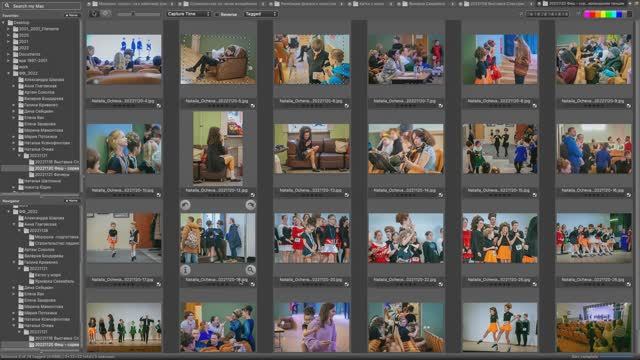Toggle the tag checkbox on 20221120-8.jpg

pos(535,106)
